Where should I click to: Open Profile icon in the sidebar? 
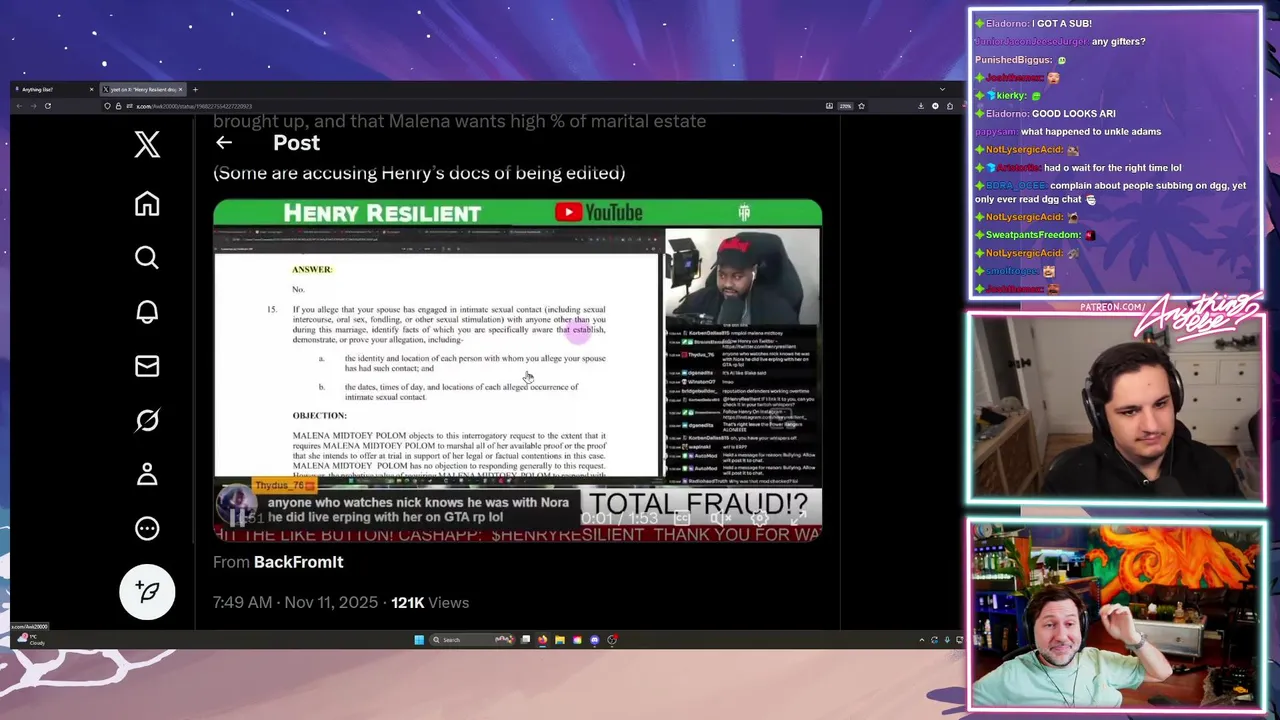point(147,474)
